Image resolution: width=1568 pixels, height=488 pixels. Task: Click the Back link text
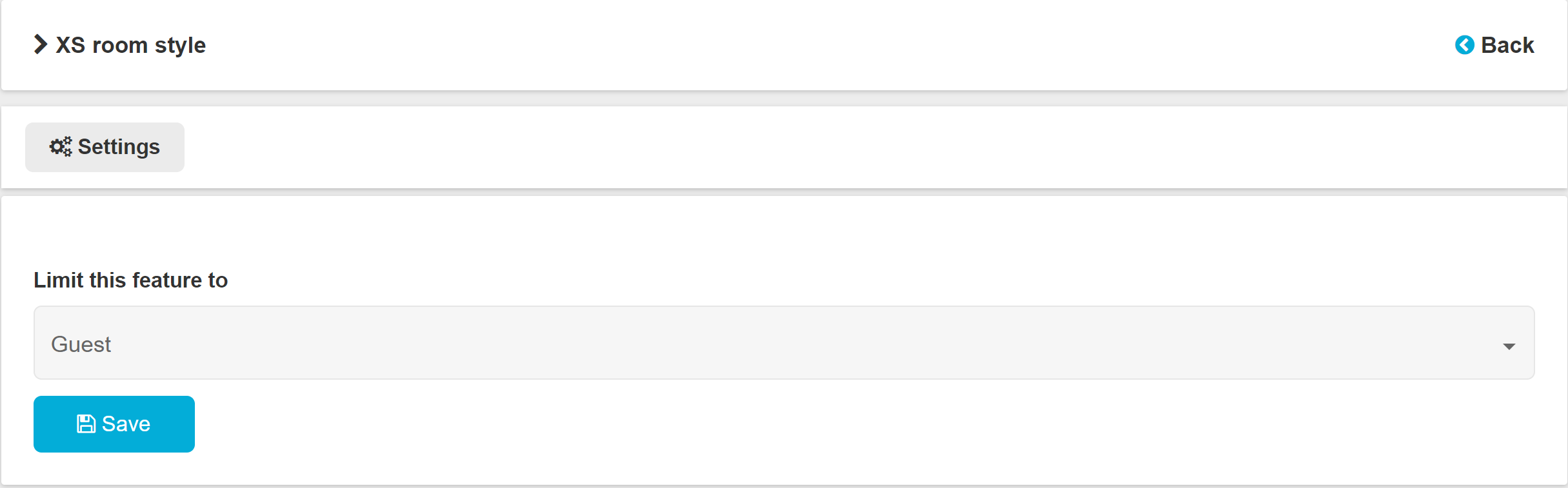tap(1507, 45)
